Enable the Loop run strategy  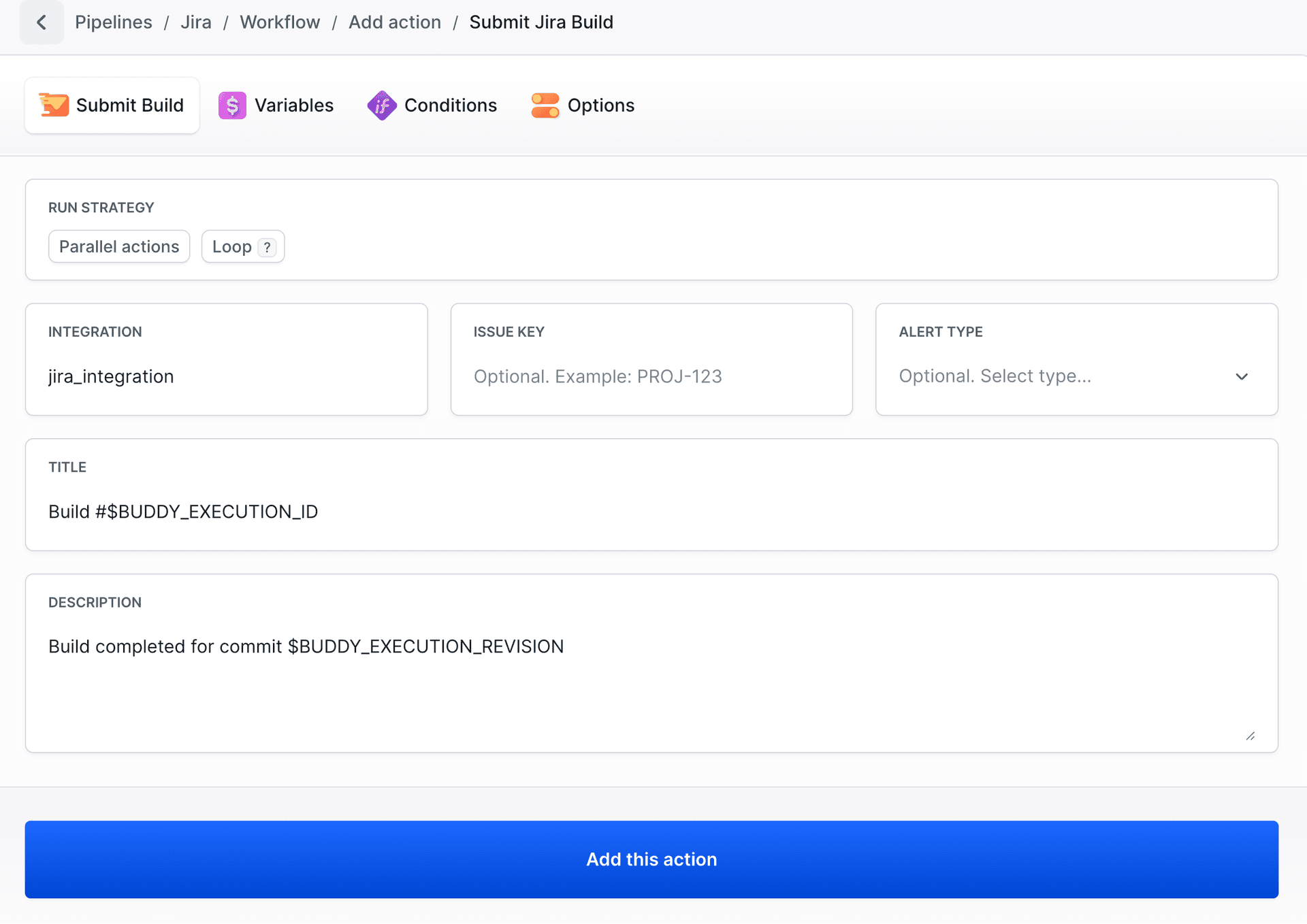coord(232,246)
